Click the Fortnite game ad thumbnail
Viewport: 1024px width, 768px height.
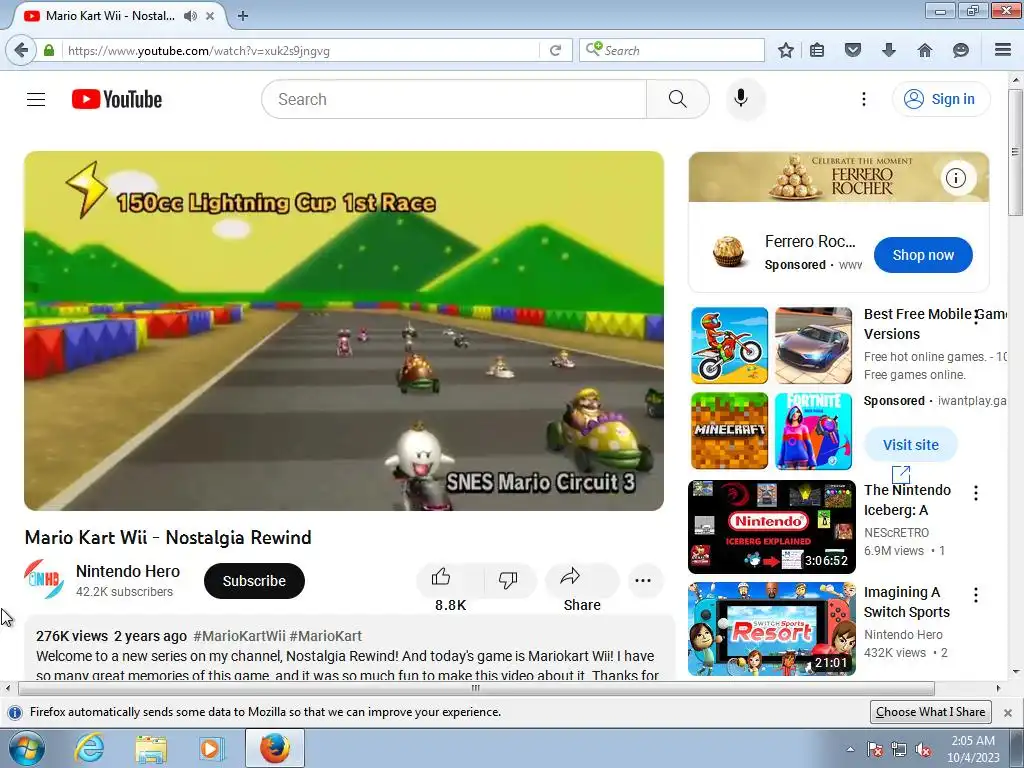click(813, 431)
